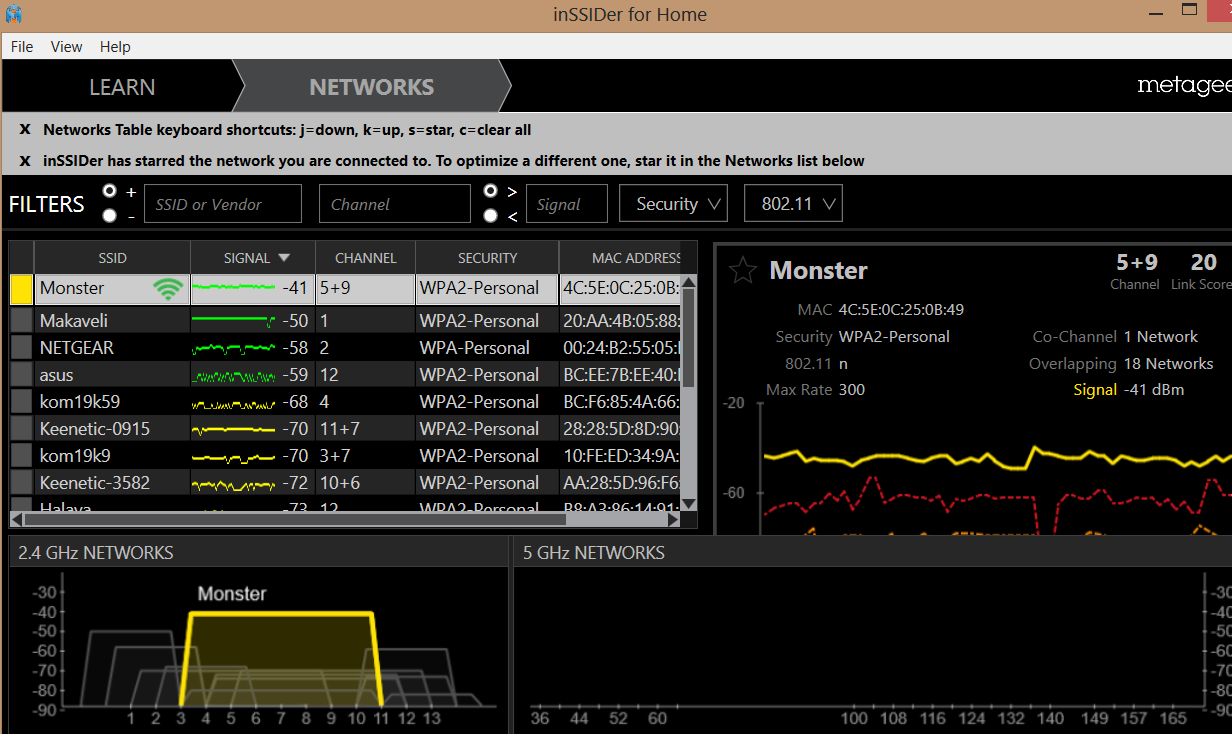1232x734 pixels.
Task: Select the less-than signal radio button
Action: [490, 216]
